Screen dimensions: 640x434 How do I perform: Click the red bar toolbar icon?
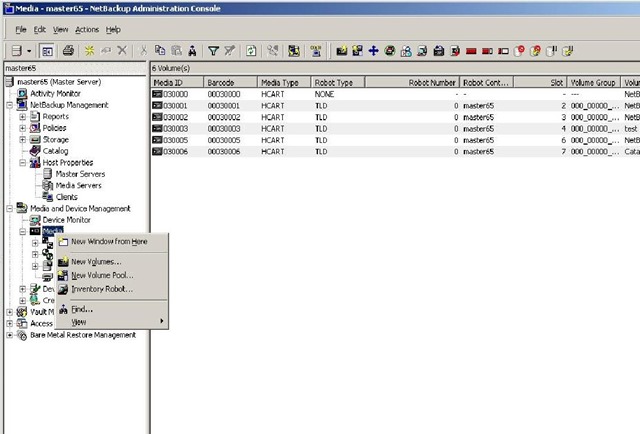pyautogui.click(x=471, y=51)
